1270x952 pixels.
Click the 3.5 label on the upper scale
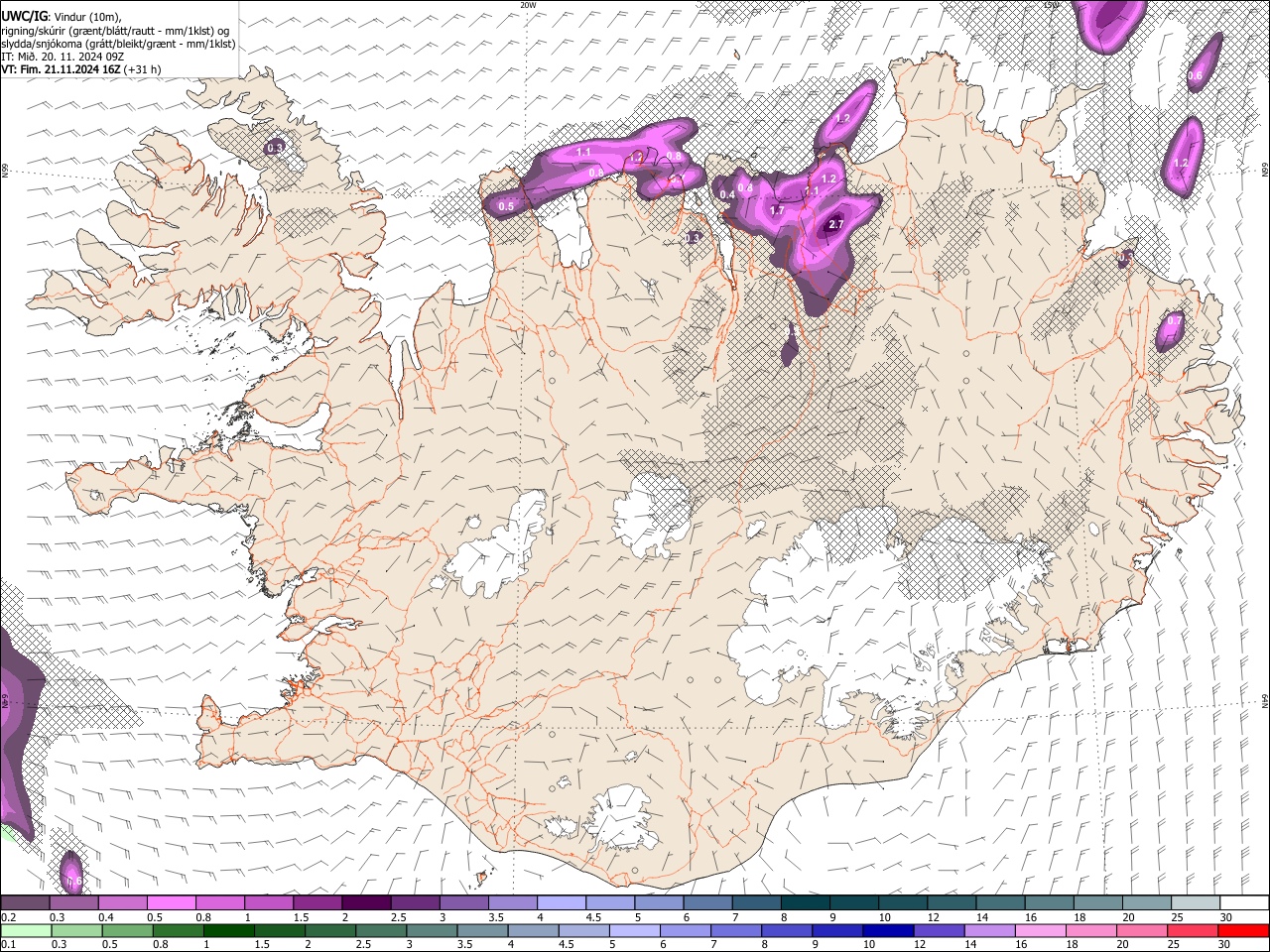495,917
